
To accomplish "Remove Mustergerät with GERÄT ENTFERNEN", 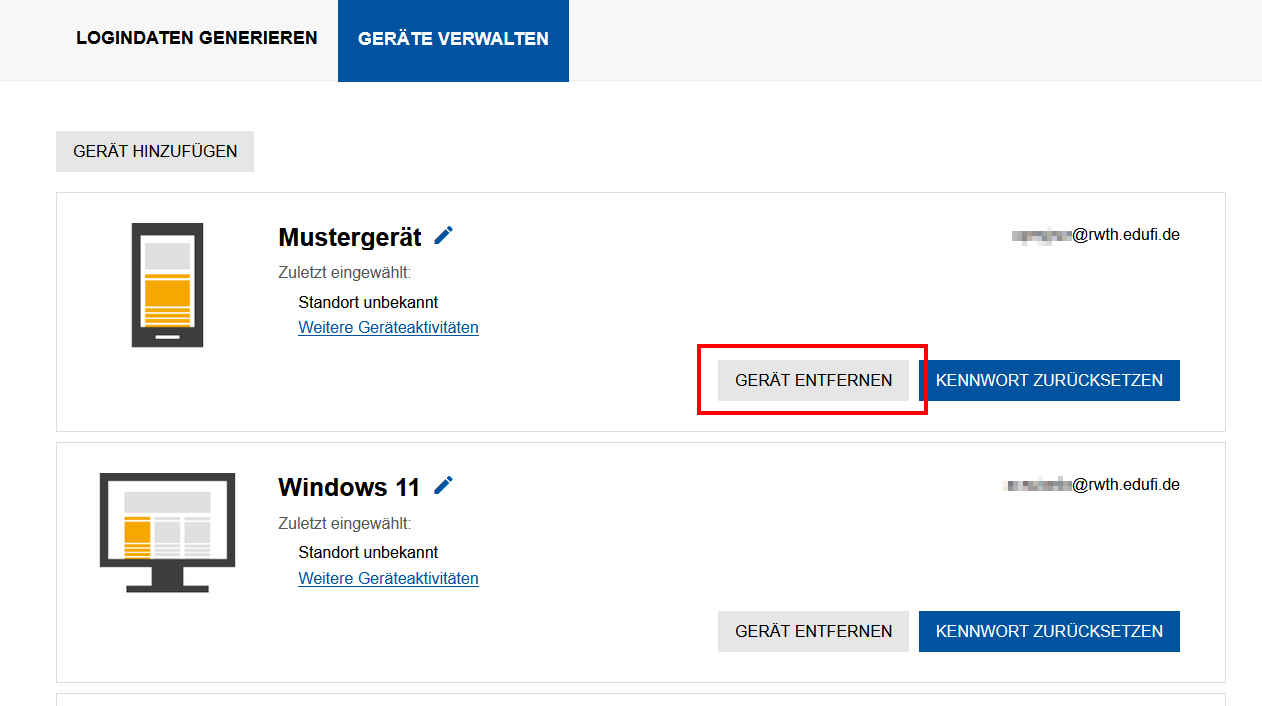I will tap(812, 380).
